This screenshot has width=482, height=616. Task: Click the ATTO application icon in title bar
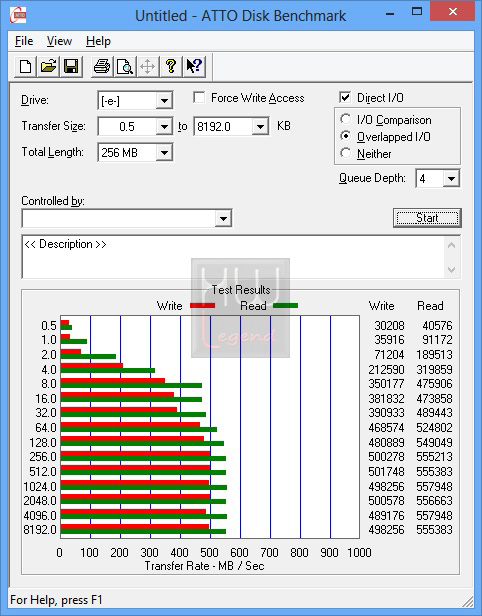click(x=18, y=15)
